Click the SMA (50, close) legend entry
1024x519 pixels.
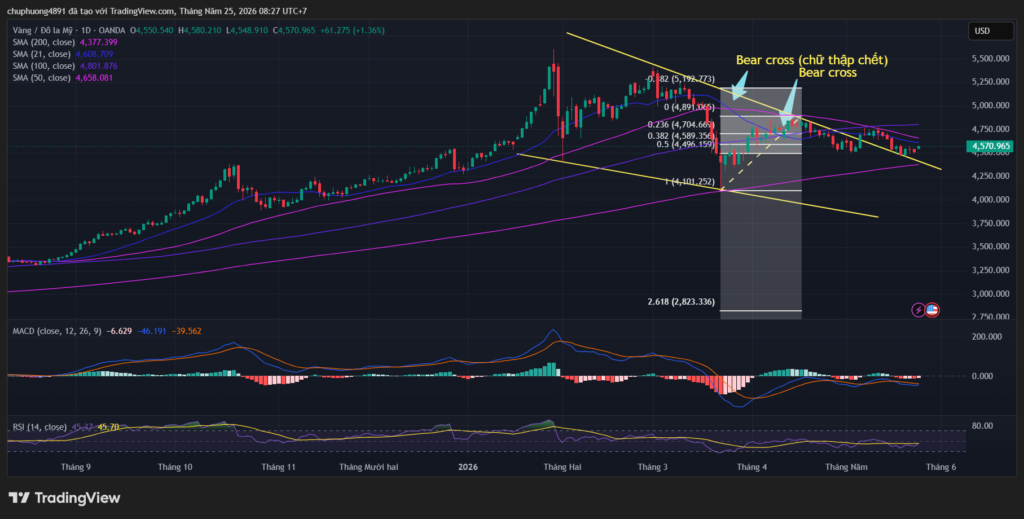(63, 78)
